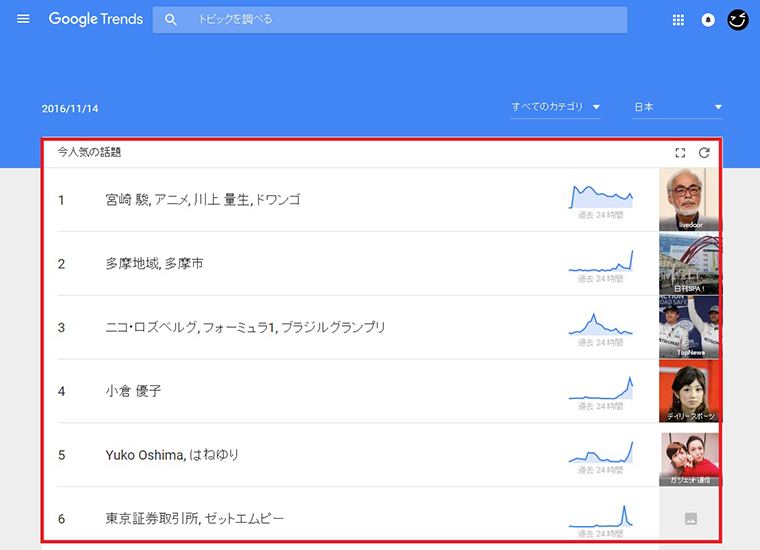Viewport: 760px width, 550px height.
Task: Click the rank number 3
Action: point(61,328)
